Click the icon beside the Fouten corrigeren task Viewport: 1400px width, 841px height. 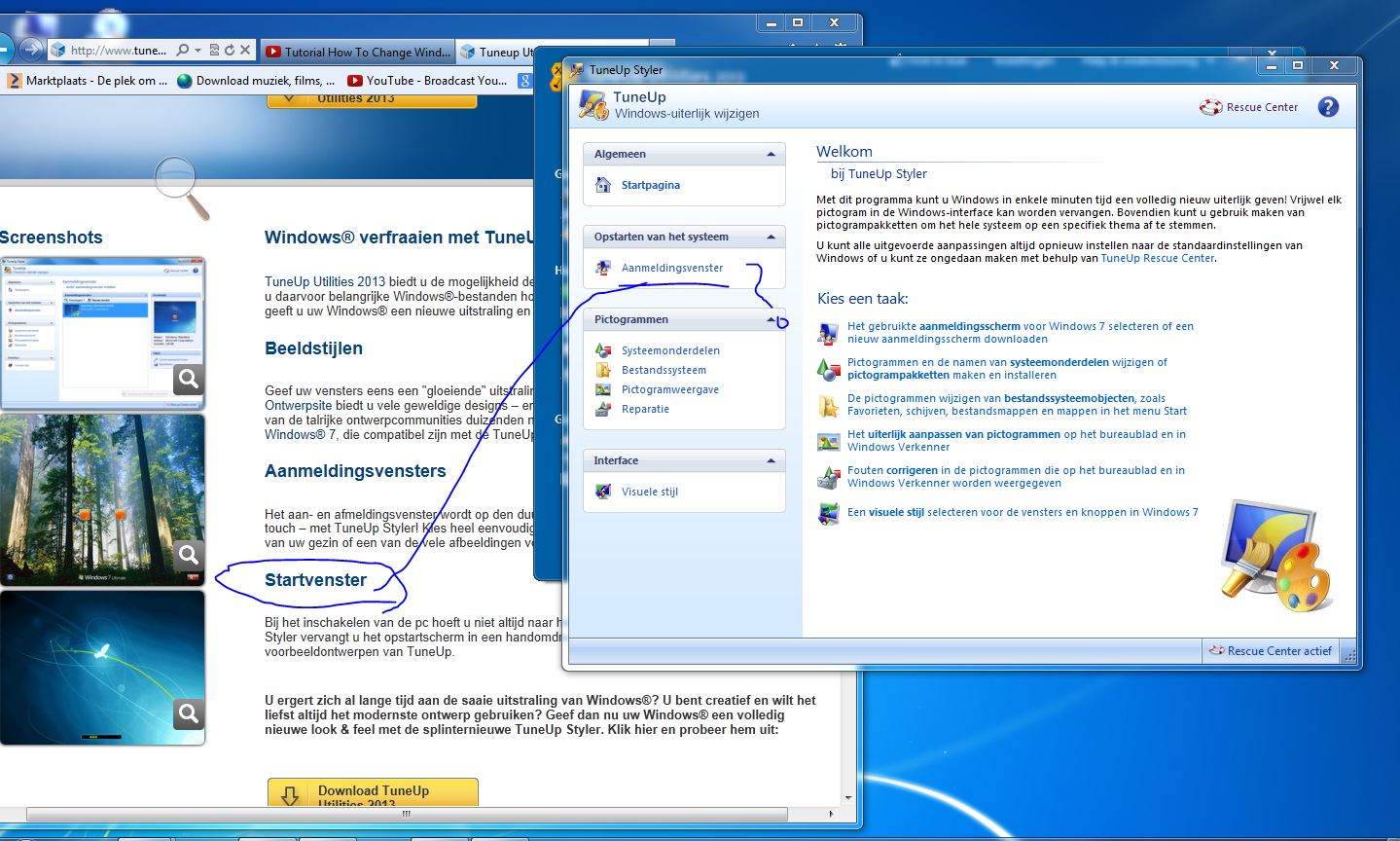(828, 477)
